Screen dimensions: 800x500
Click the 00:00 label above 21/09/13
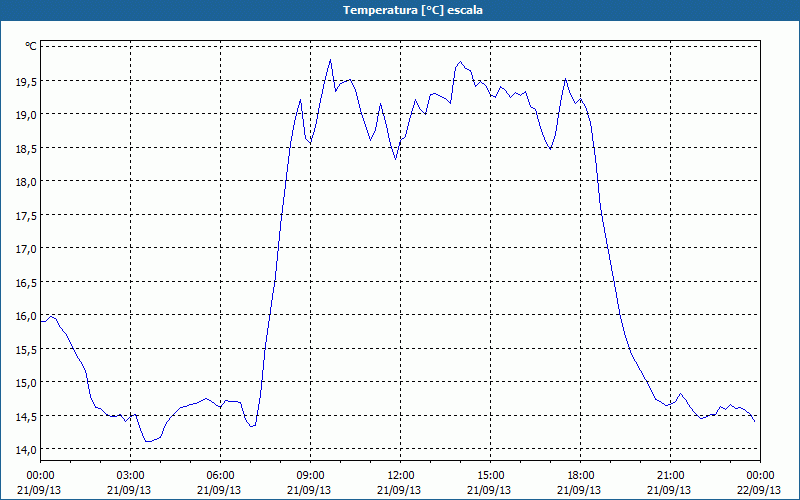click(40, 476)
